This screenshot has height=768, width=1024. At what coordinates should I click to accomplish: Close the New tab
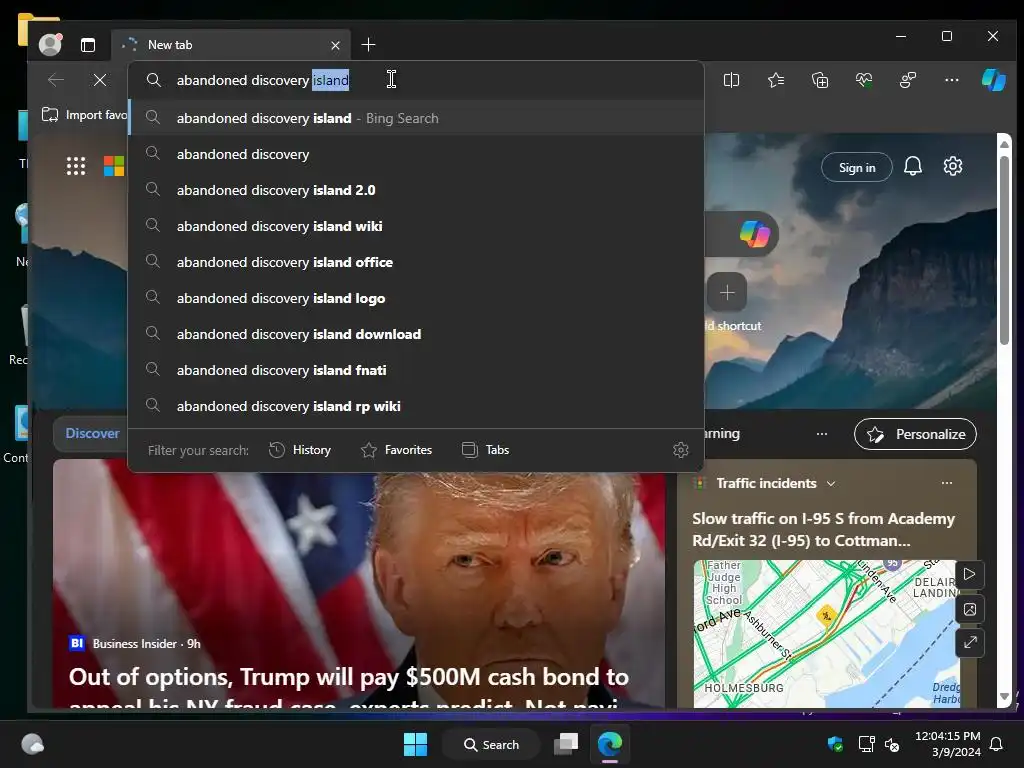[335, 45]
